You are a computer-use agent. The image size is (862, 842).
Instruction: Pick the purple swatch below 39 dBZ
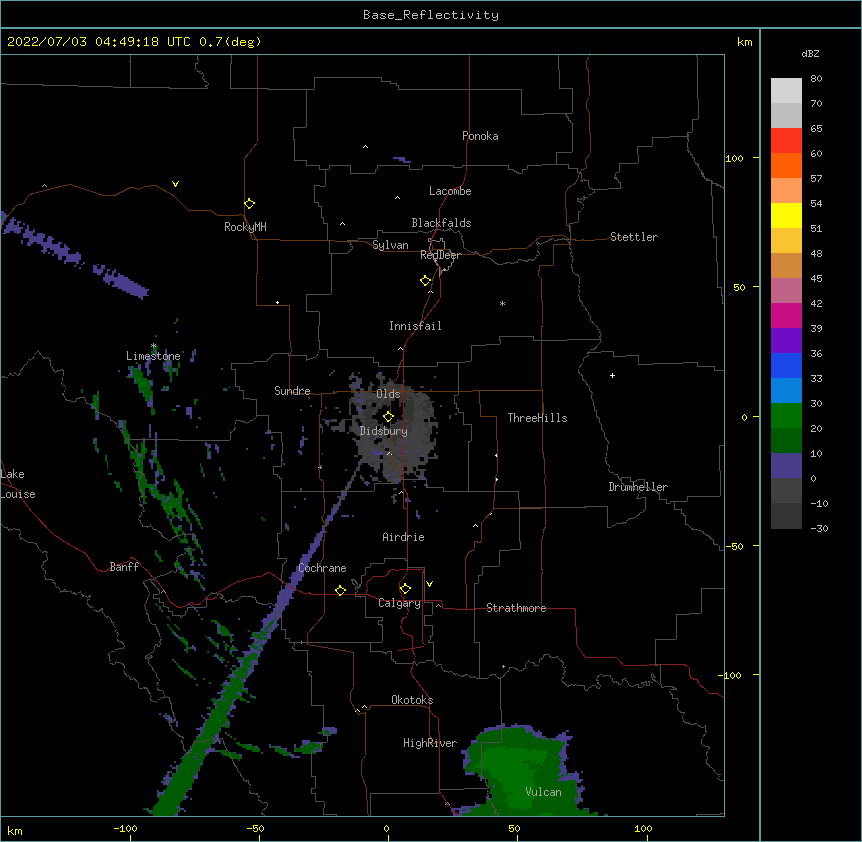(x=786, y=341)
